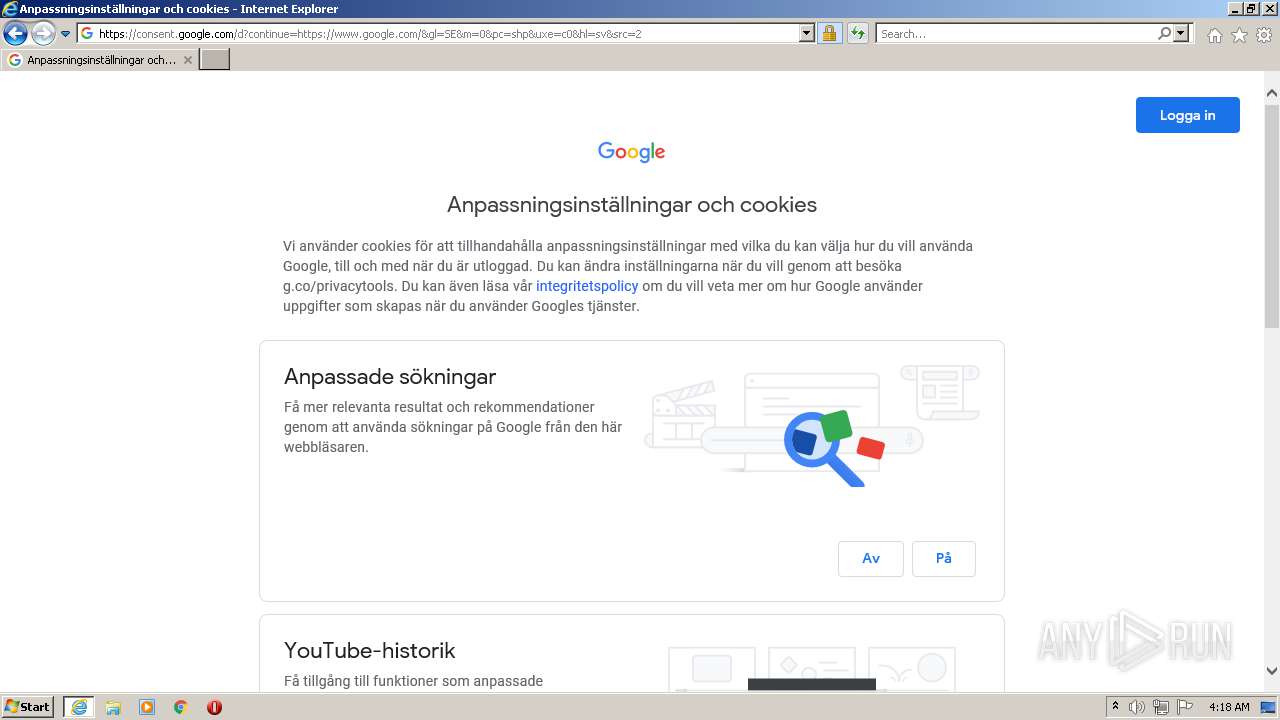This screenshot has width=1280, height=720.
Task: Open the recent pages dropdown arrow
Action: click(65, 34)
